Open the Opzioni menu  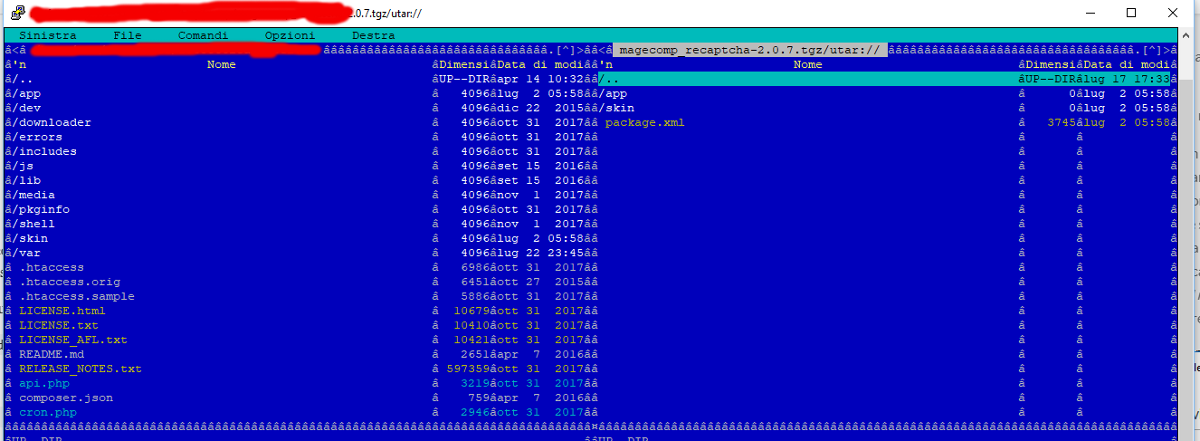point(290,35)
